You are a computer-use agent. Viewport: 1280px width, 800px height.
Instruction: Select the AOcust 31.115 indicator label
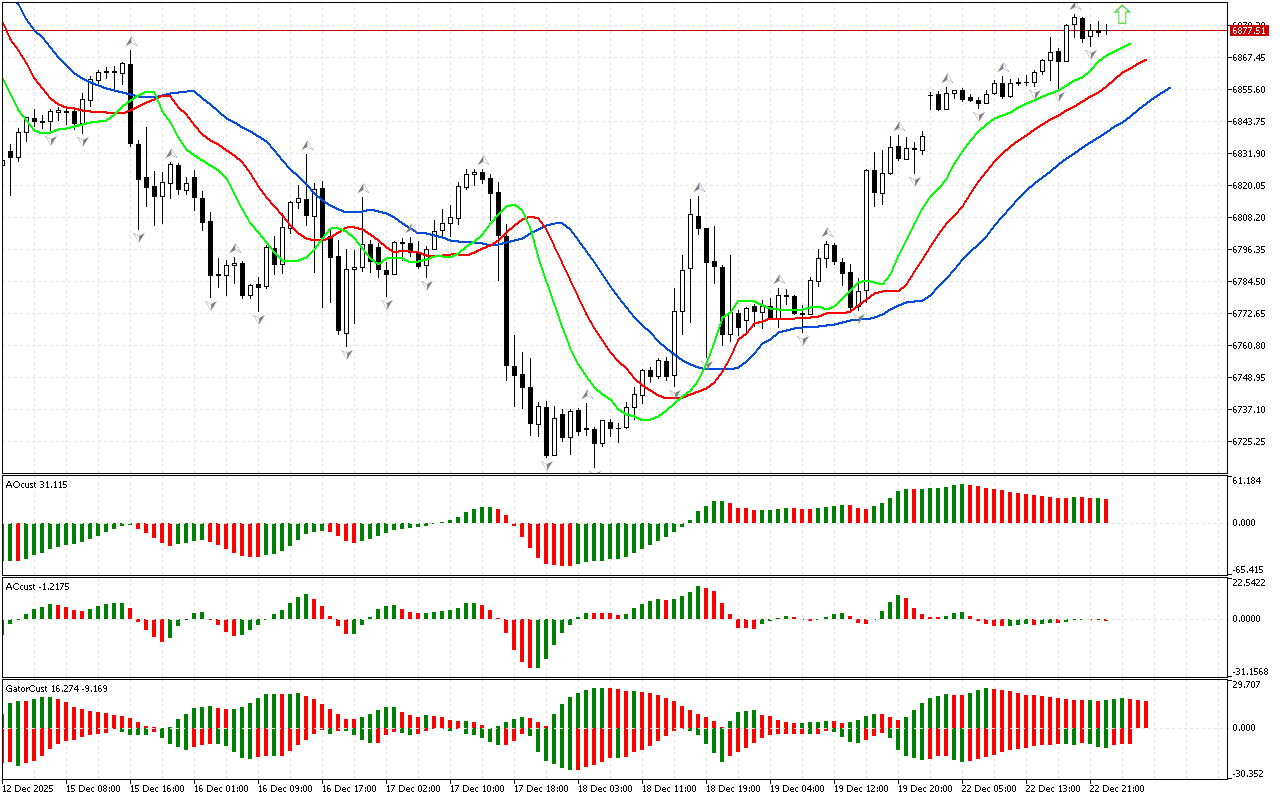click(x=37, y=485)
